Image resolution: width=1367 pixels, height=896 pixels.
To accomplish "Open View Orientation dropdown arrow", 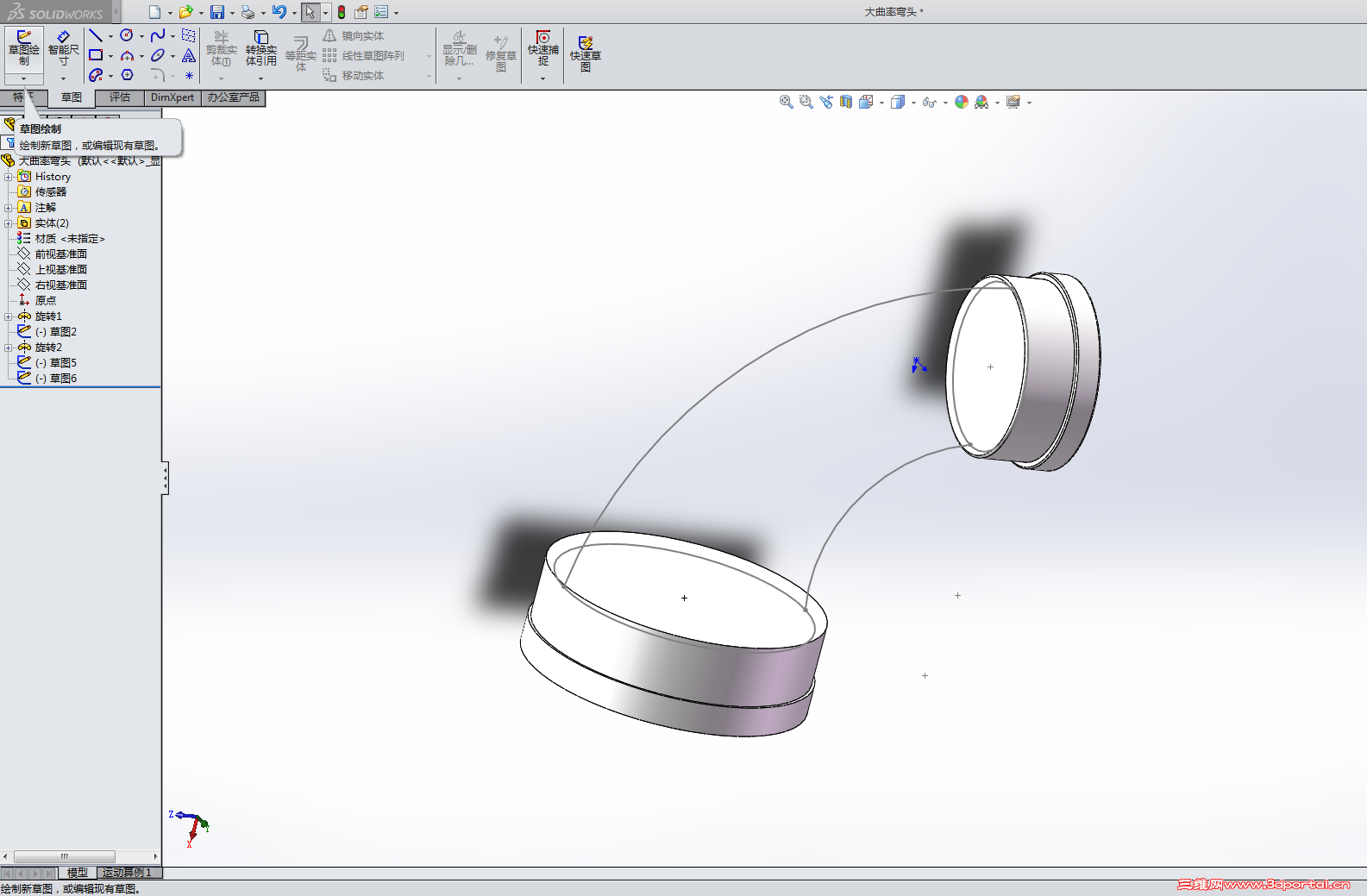I will pyautogui.click(x=881, y=103).
